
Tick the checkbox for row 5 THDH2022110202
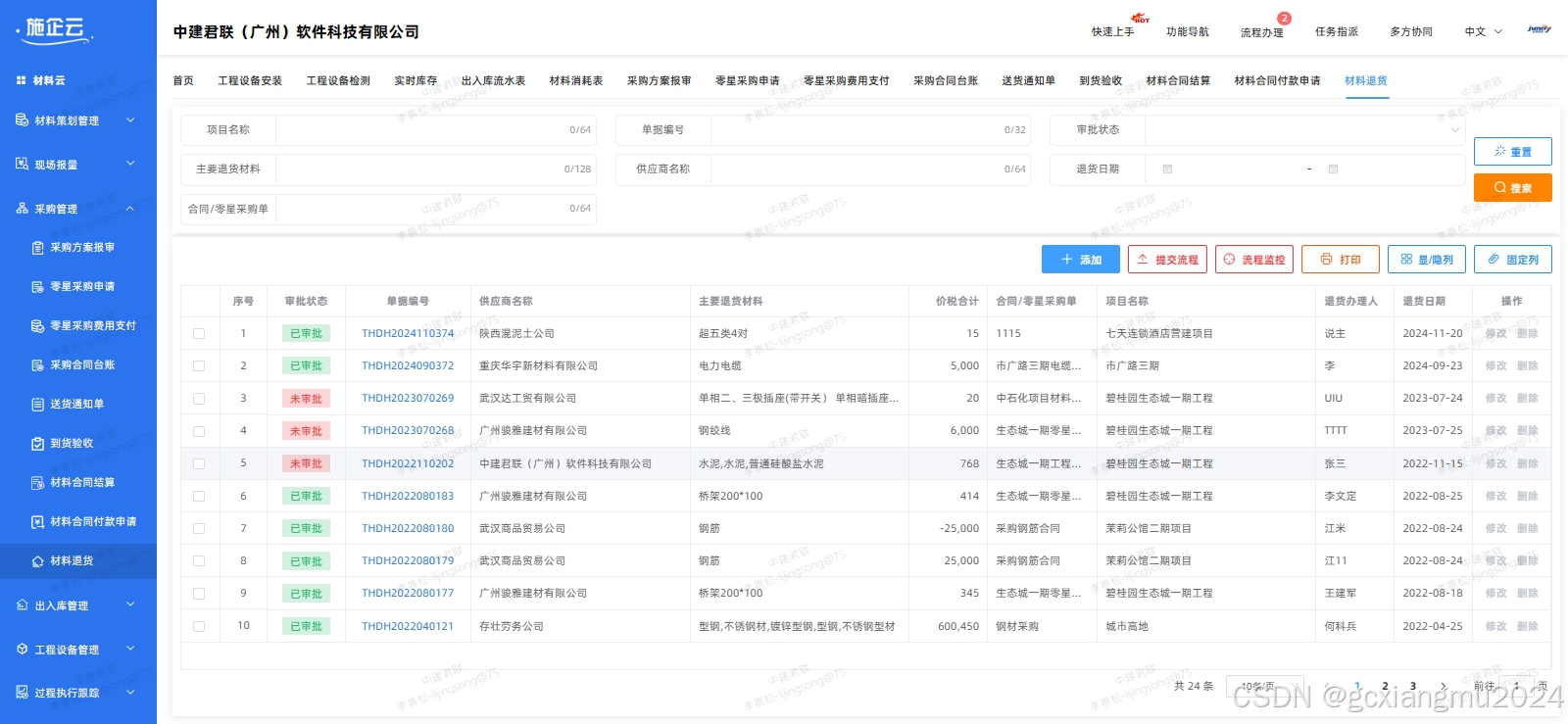[199, 463]
